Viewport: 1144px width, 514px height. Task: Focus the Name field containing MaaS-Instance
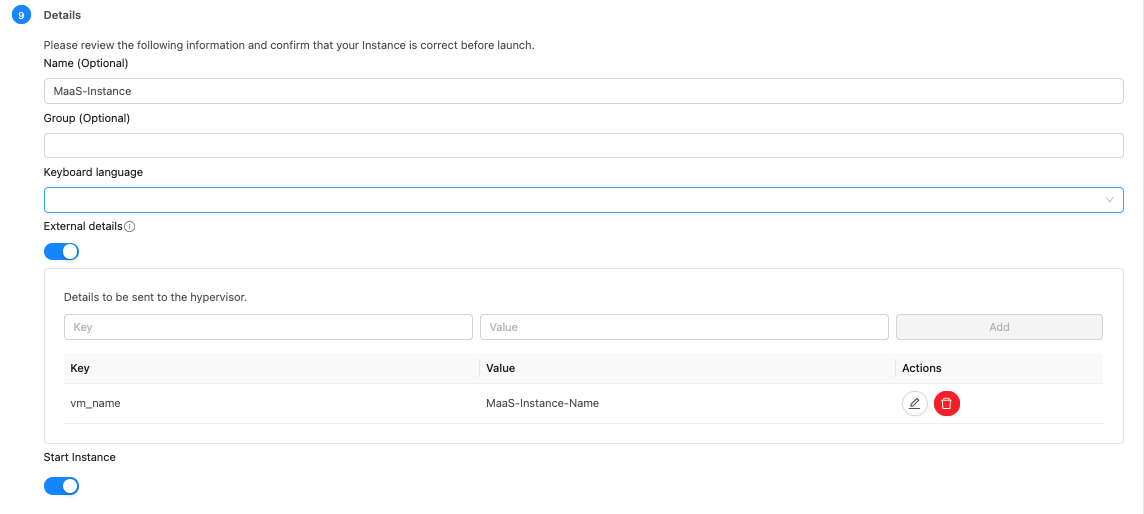[x=584, y=91]
